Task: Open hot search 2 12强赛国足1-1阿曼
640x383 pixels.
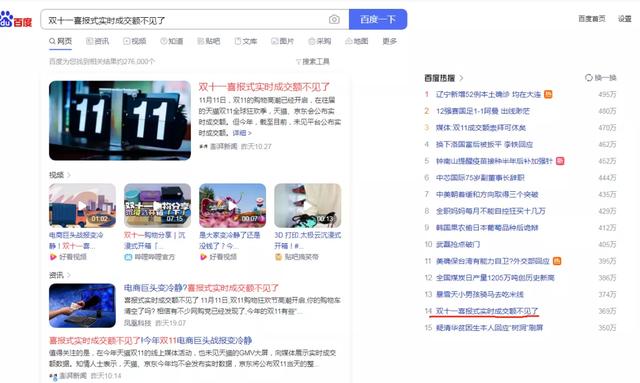Action: tap(483, 111)
